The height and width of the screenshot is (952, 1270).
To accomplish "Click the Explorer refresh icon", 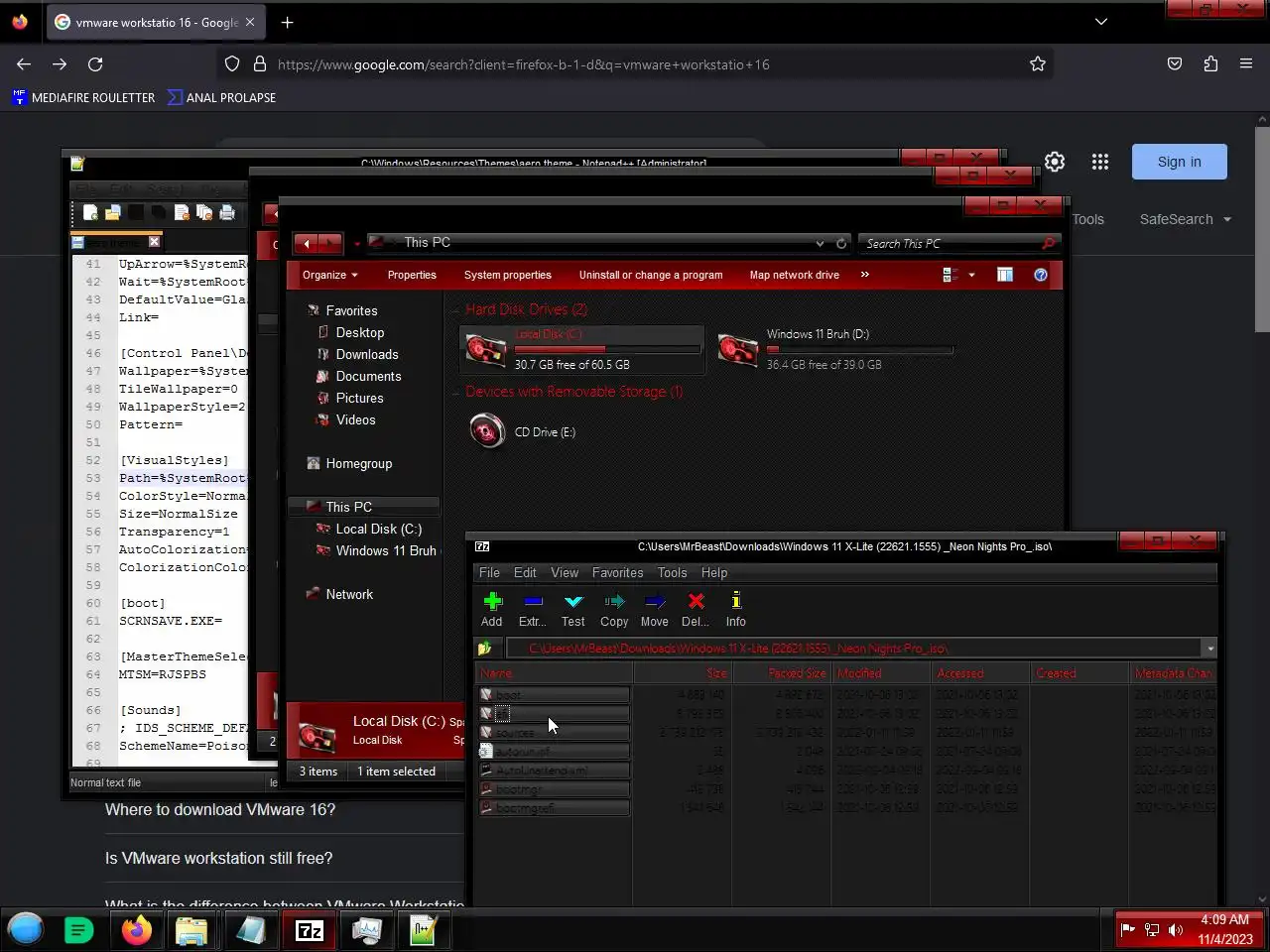I will point(841,243).
